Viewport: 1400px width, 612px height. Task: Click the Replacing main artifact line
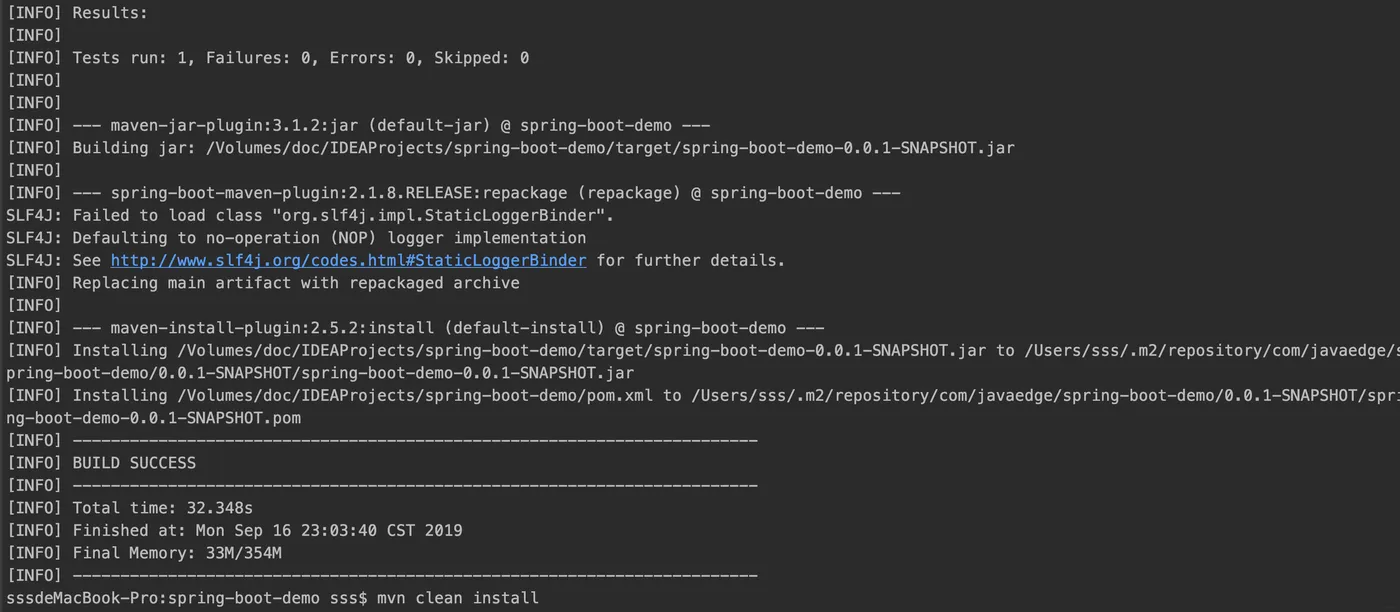pyautogui.click(x=296, y=283)
